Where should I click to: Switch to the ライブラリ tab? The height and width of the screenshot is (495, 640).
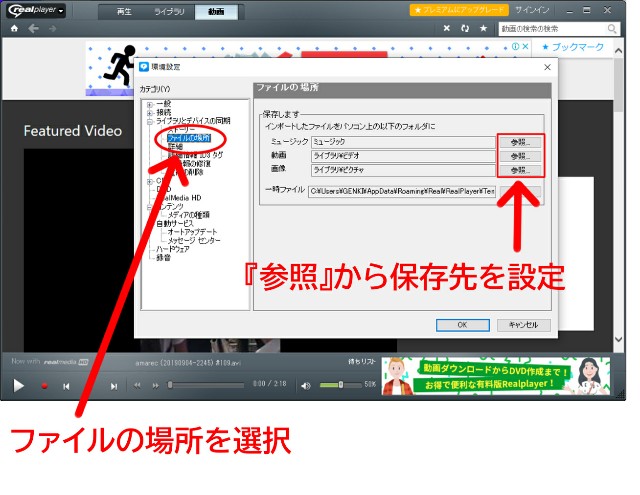point(169,11)
